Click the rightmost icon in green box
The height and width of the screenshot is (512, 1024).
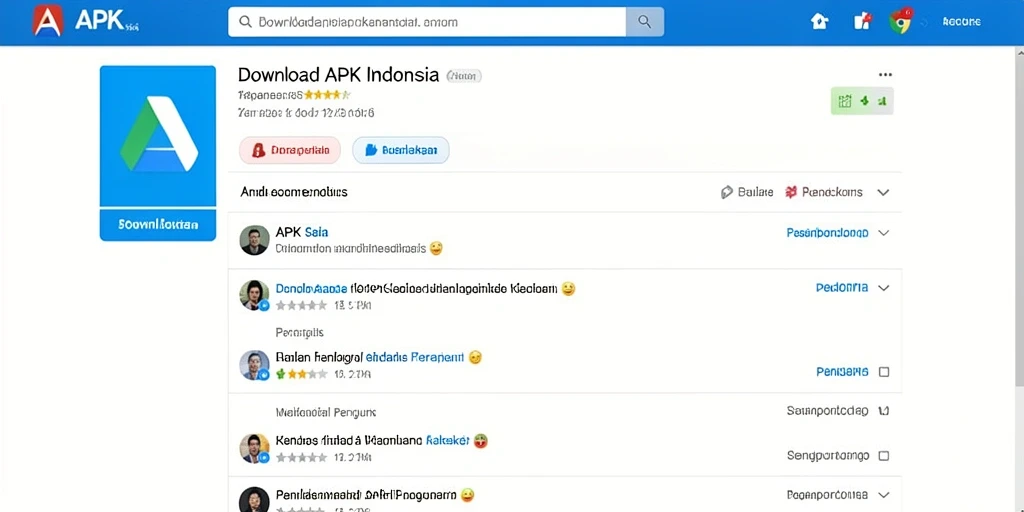pos(882,101)
